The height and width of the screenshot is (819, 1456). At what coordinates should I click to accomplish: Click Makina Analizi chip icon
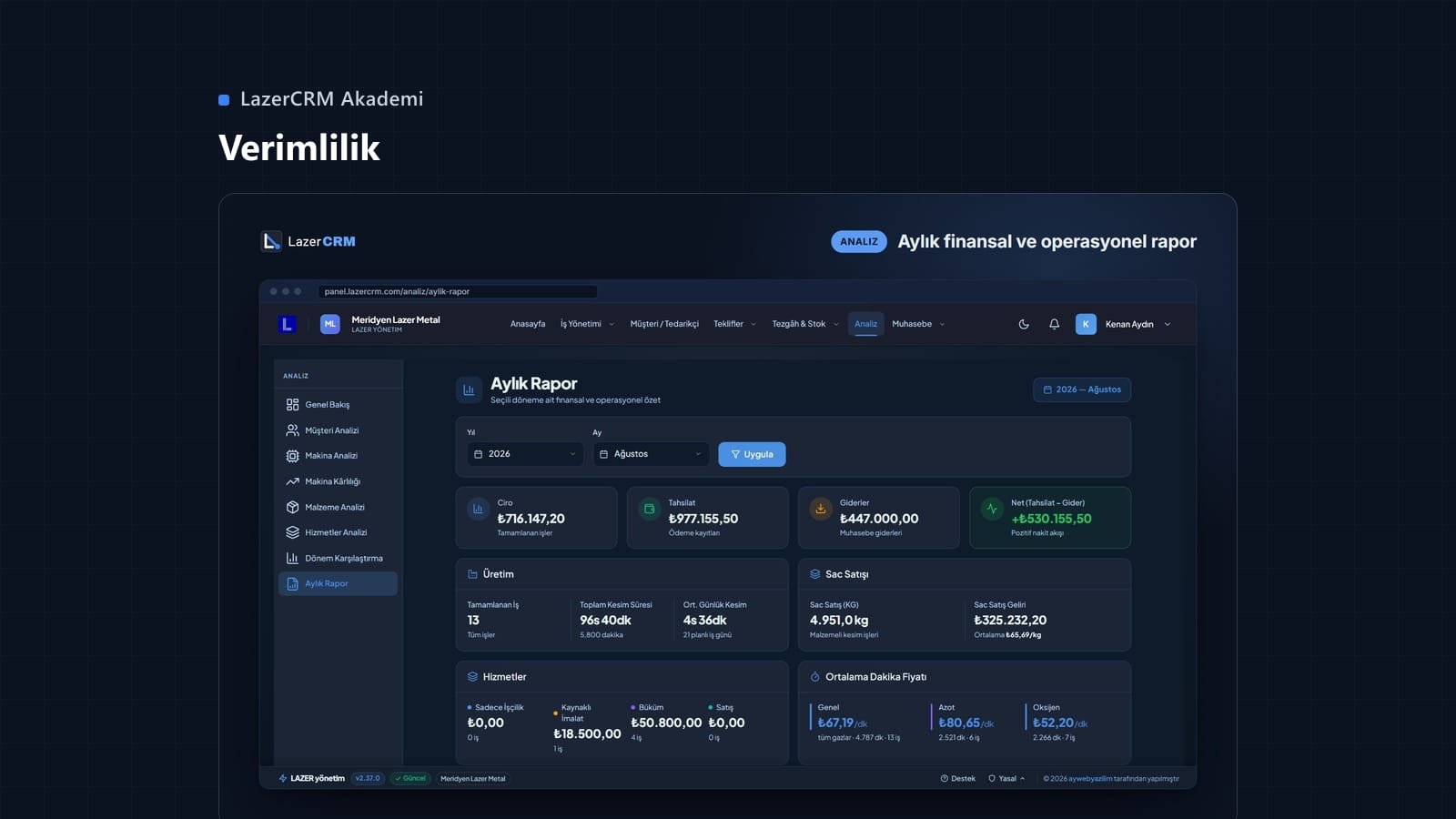(x=292, y=456)
